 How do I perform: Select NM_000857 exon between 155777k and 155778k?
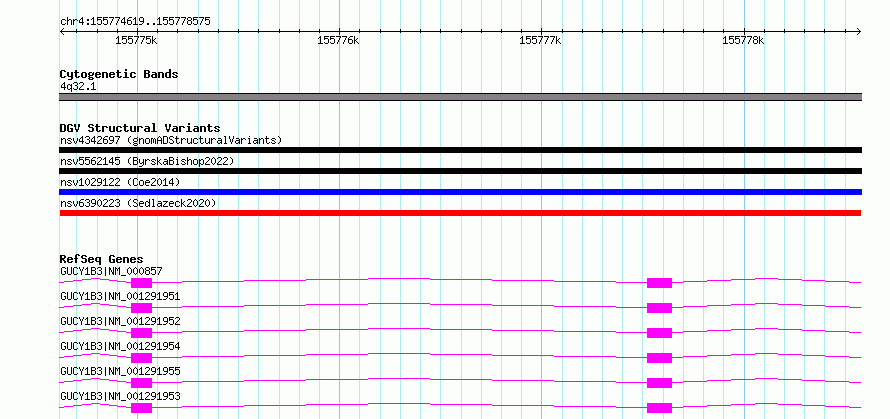tap(660, 283)
